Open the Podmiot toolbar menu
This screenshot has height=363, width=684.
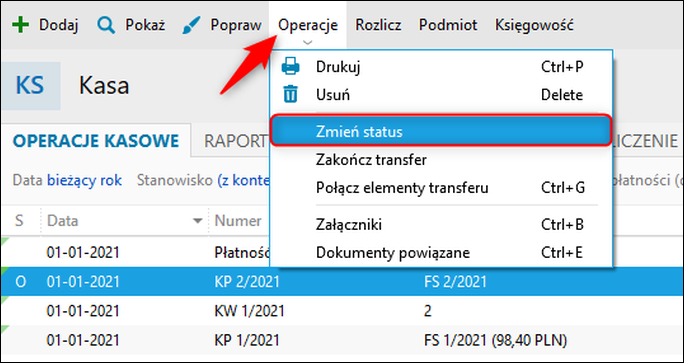click(x=448, y=25)
